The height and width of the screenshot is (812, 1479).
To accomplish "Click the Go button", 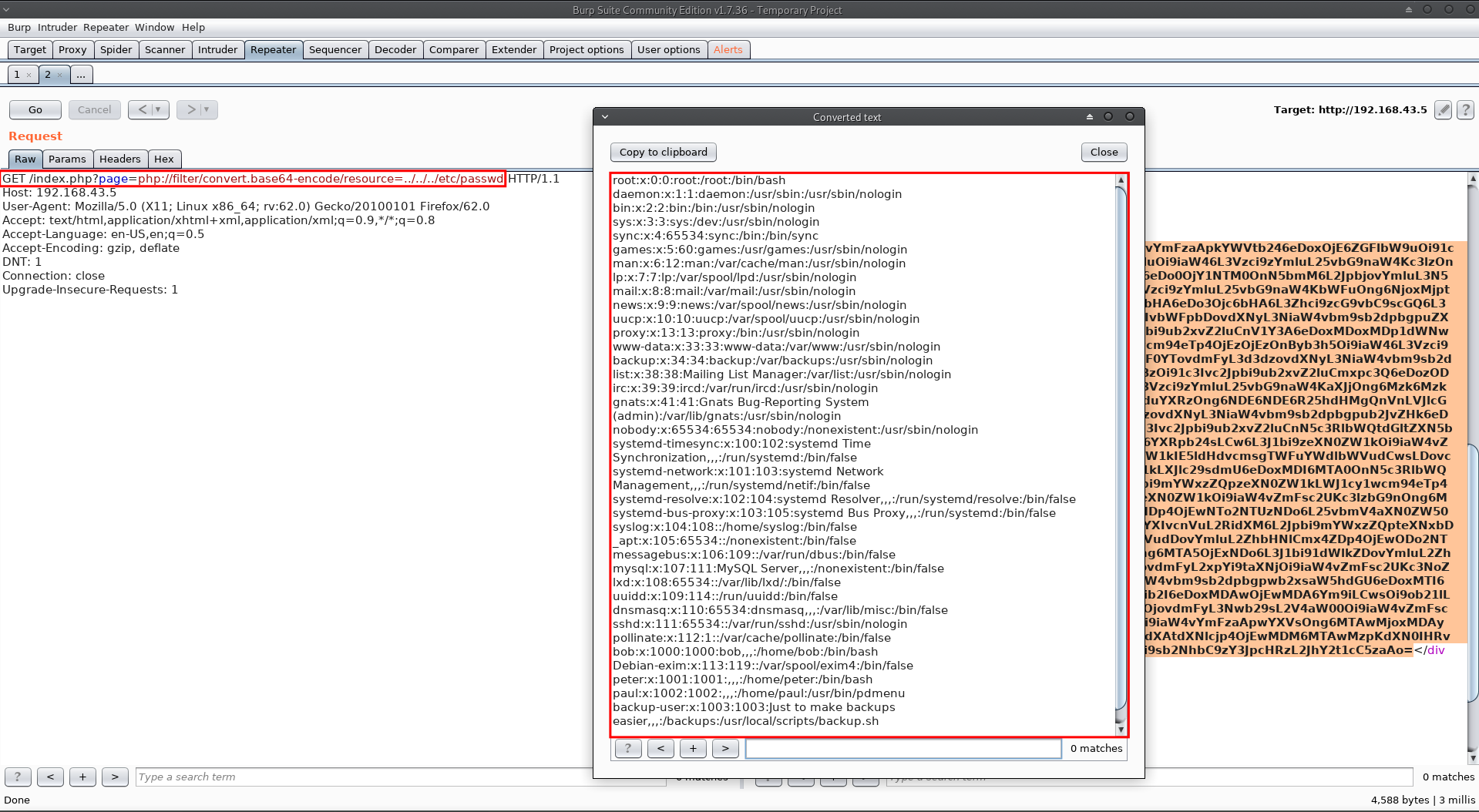I will [x=35, y=109].
